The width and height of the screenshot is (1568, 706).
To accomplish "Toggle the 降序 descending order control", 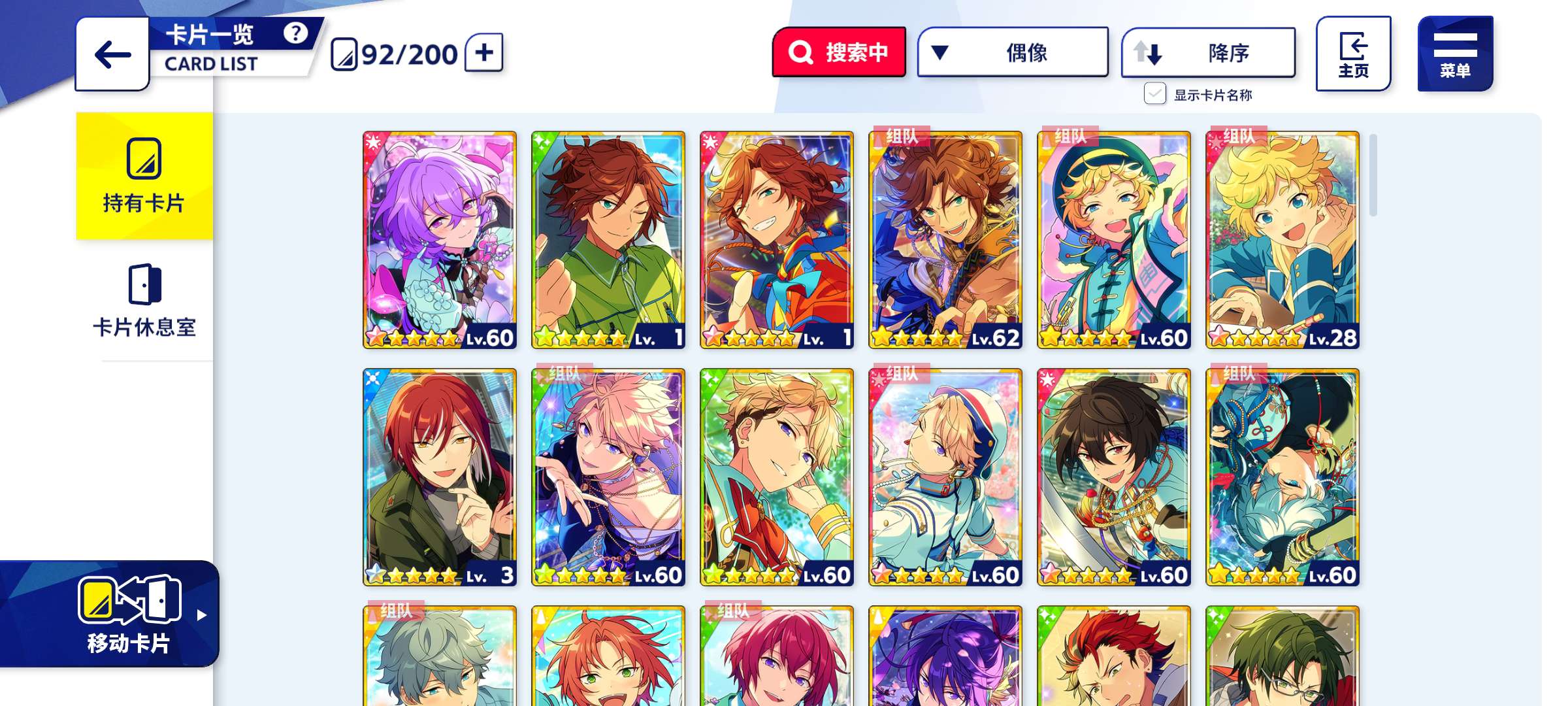I will 1208,52.
